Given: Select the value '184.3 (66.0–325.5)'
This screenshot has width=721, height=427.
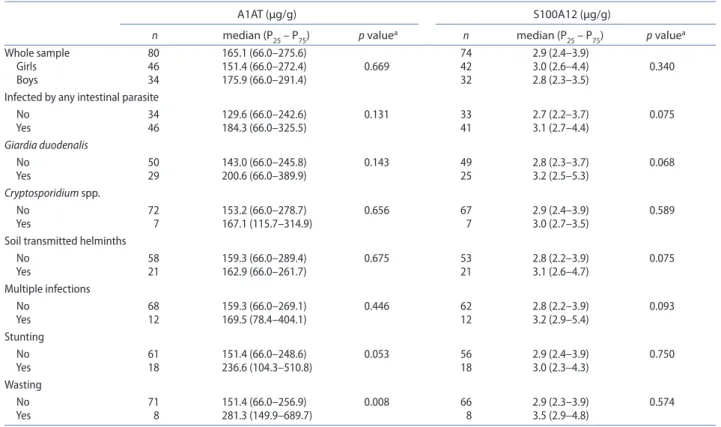Looking at the screenshot, I should 264,128.
